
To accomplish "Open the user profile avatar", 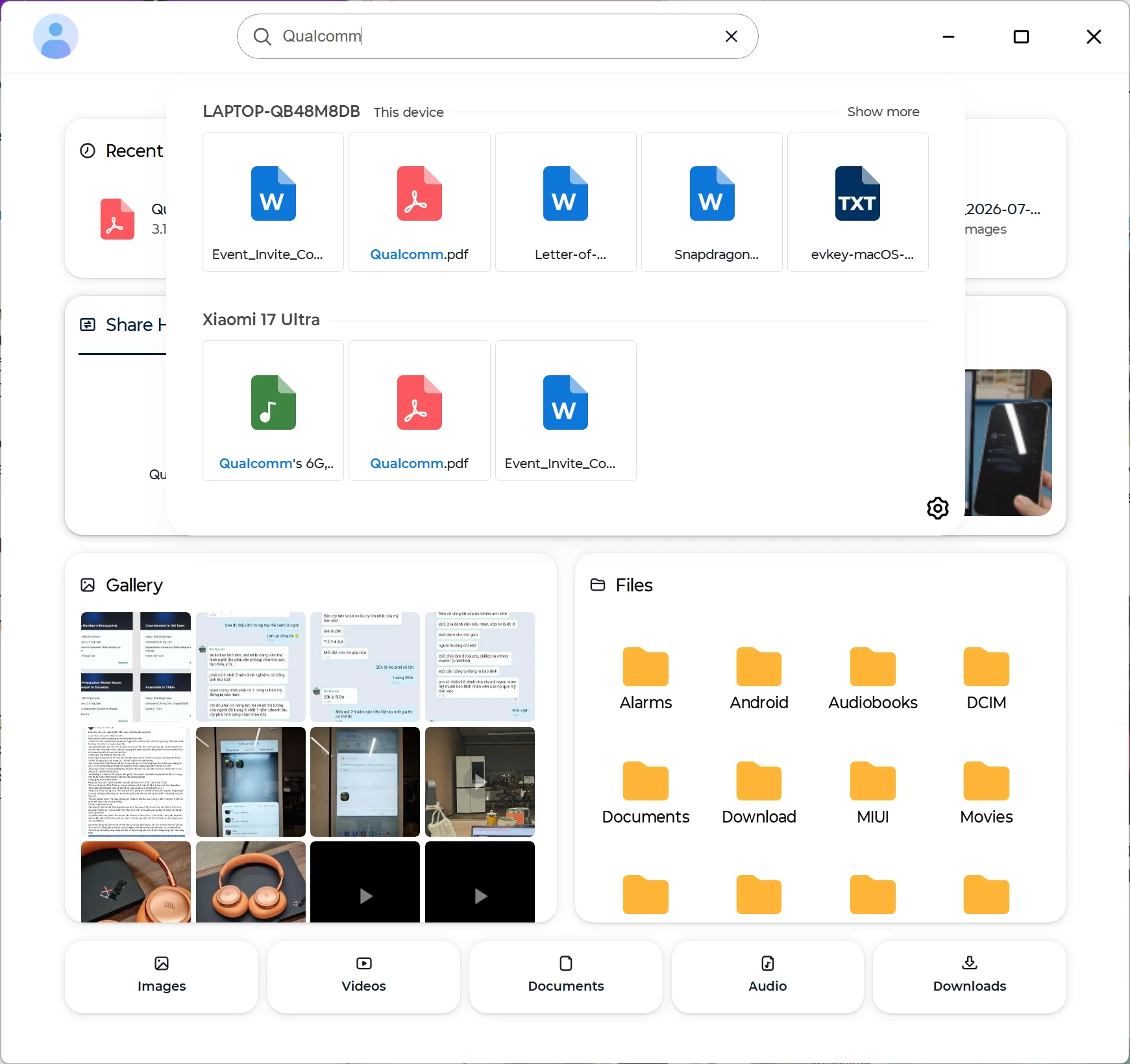I will (x=56, y=36).
